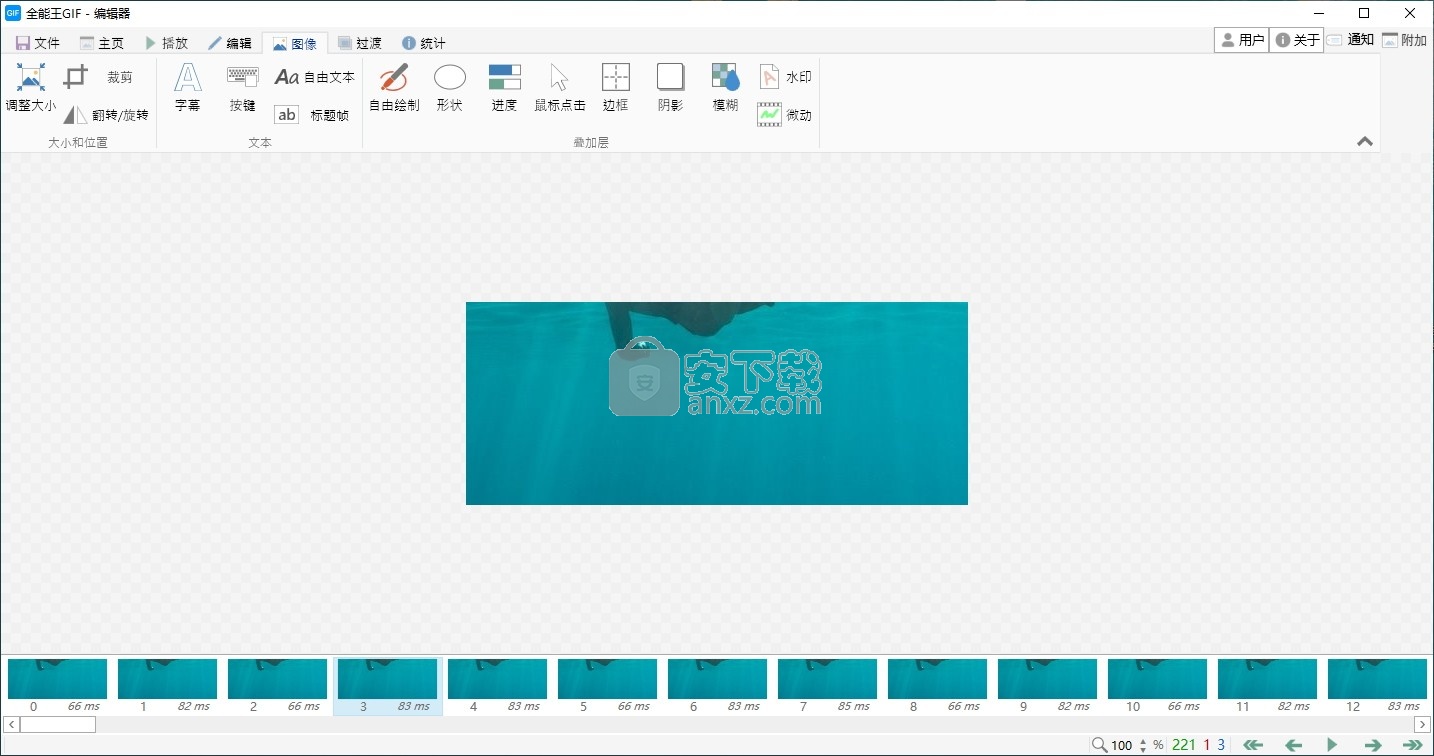1434x756 pixels.
Task: Jump to the last frame
Action: (1412, 745)
